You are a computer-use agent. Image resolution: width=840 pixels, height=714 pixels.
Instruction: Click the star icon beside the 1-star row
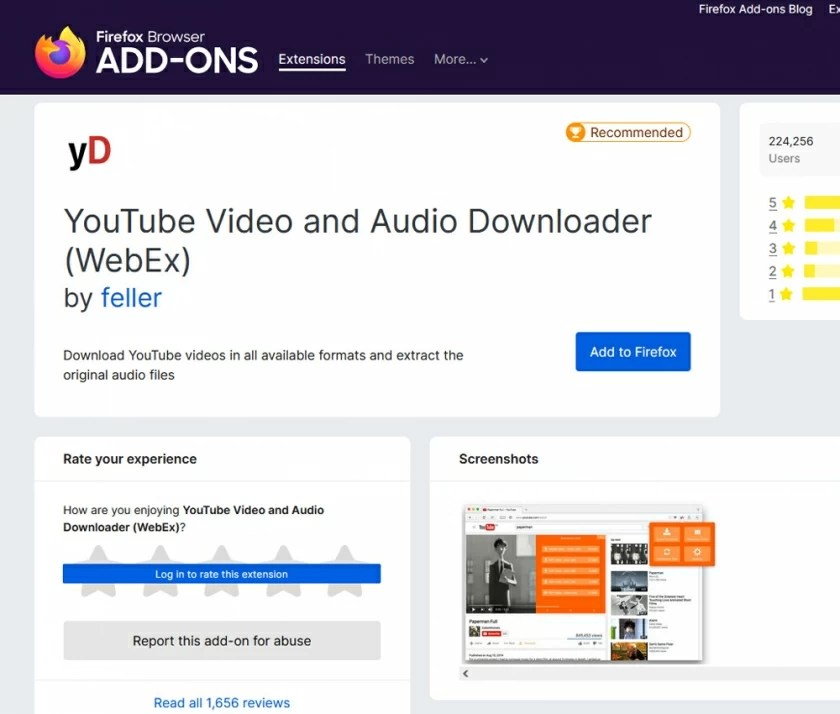[789, 294]
